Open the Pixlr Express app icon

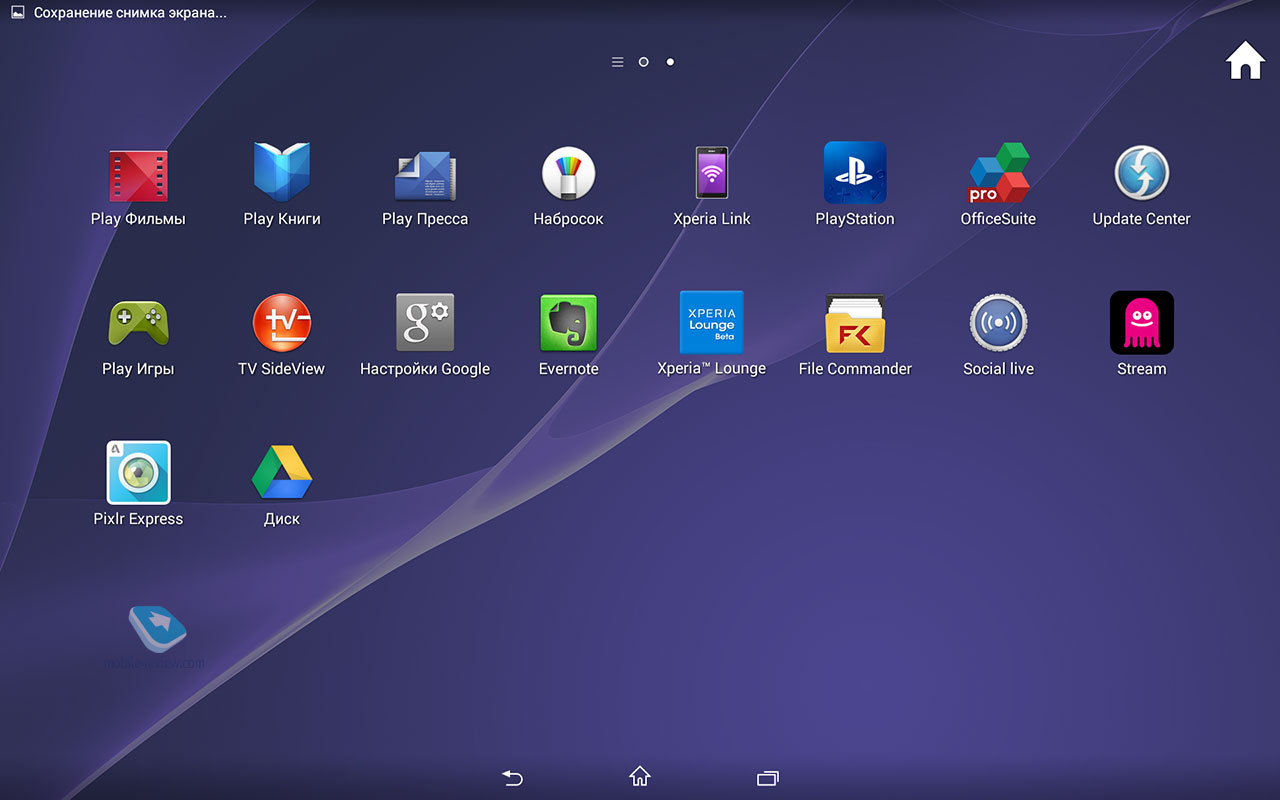[138, 472]
